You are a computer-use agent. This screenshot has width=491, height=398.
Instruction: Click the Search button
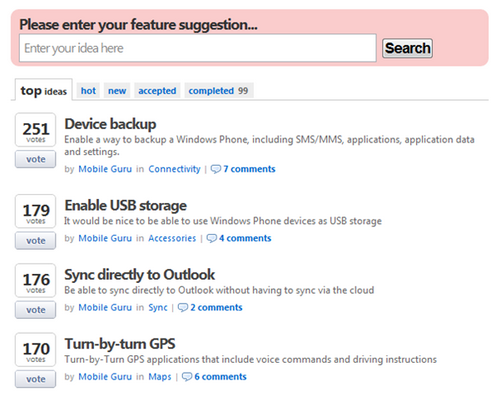407,48
